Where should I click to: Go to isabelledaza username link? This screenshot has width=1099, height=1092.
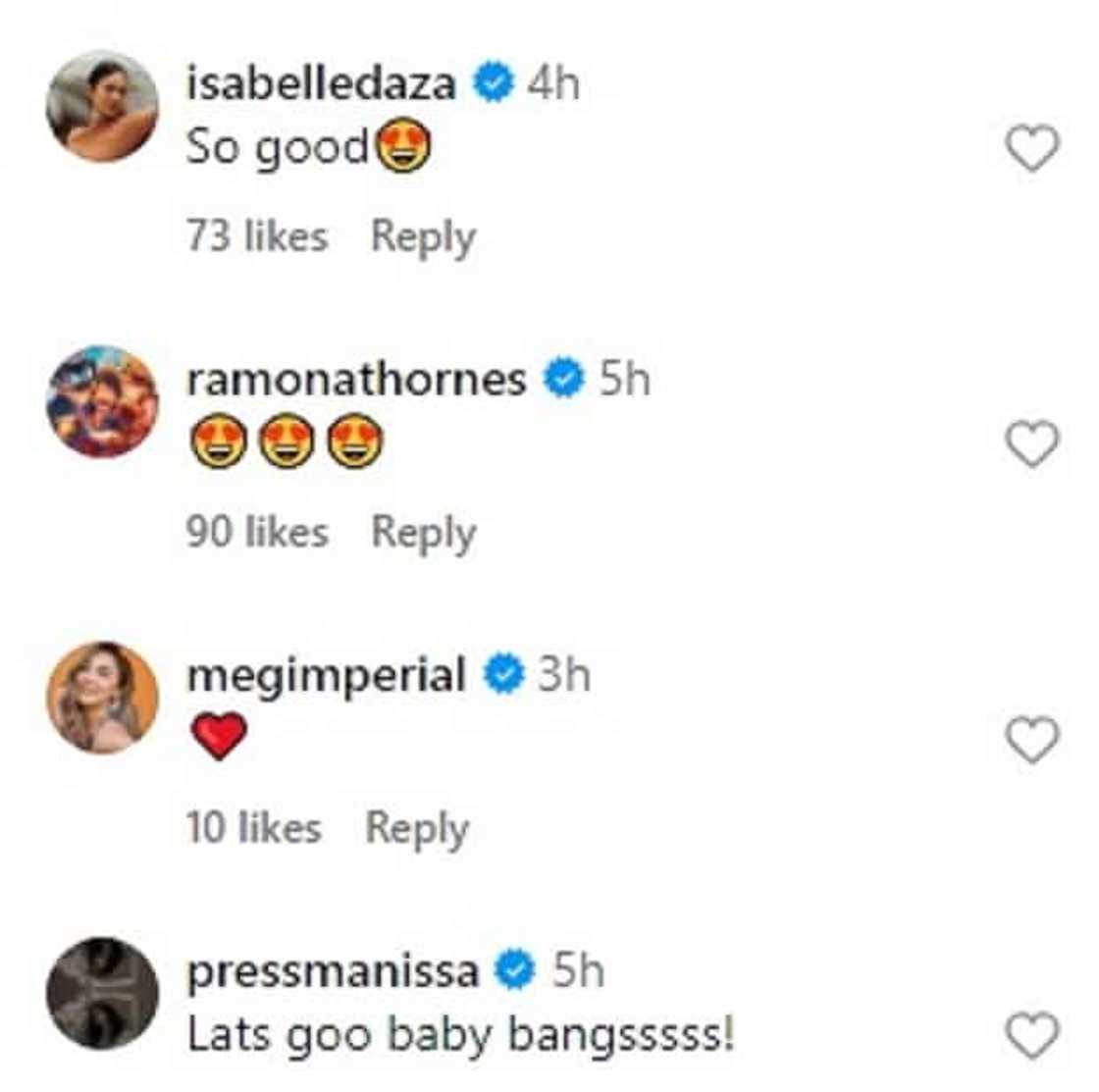click(321, 83)
